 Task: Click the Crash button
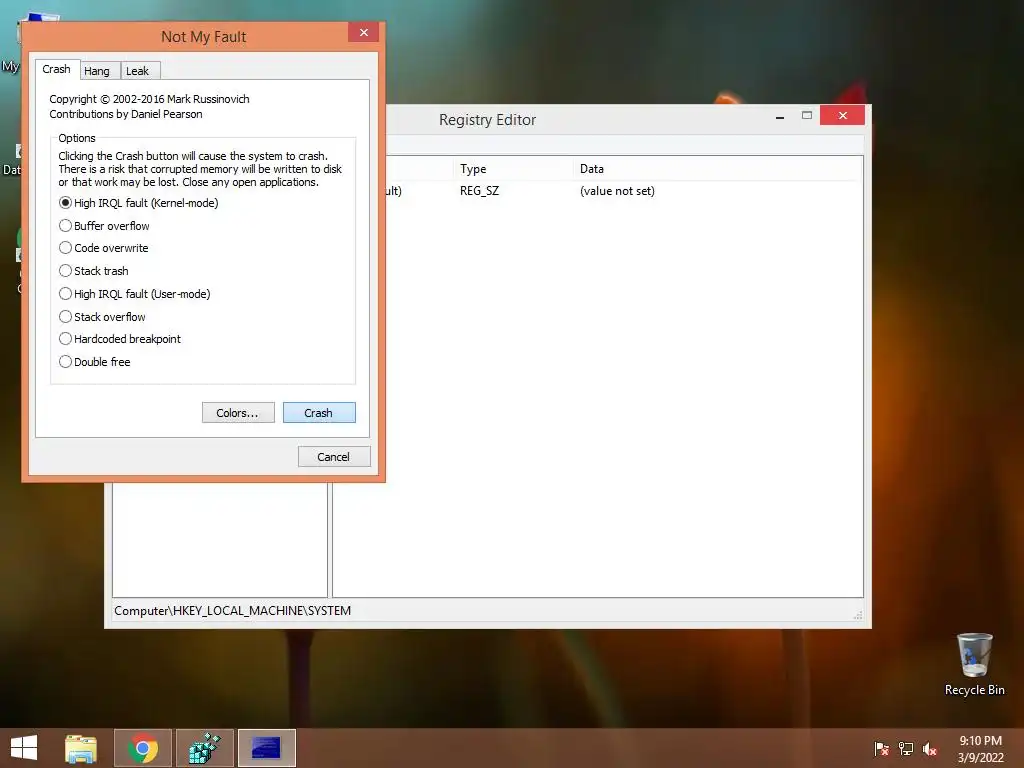tap(319, 413)
